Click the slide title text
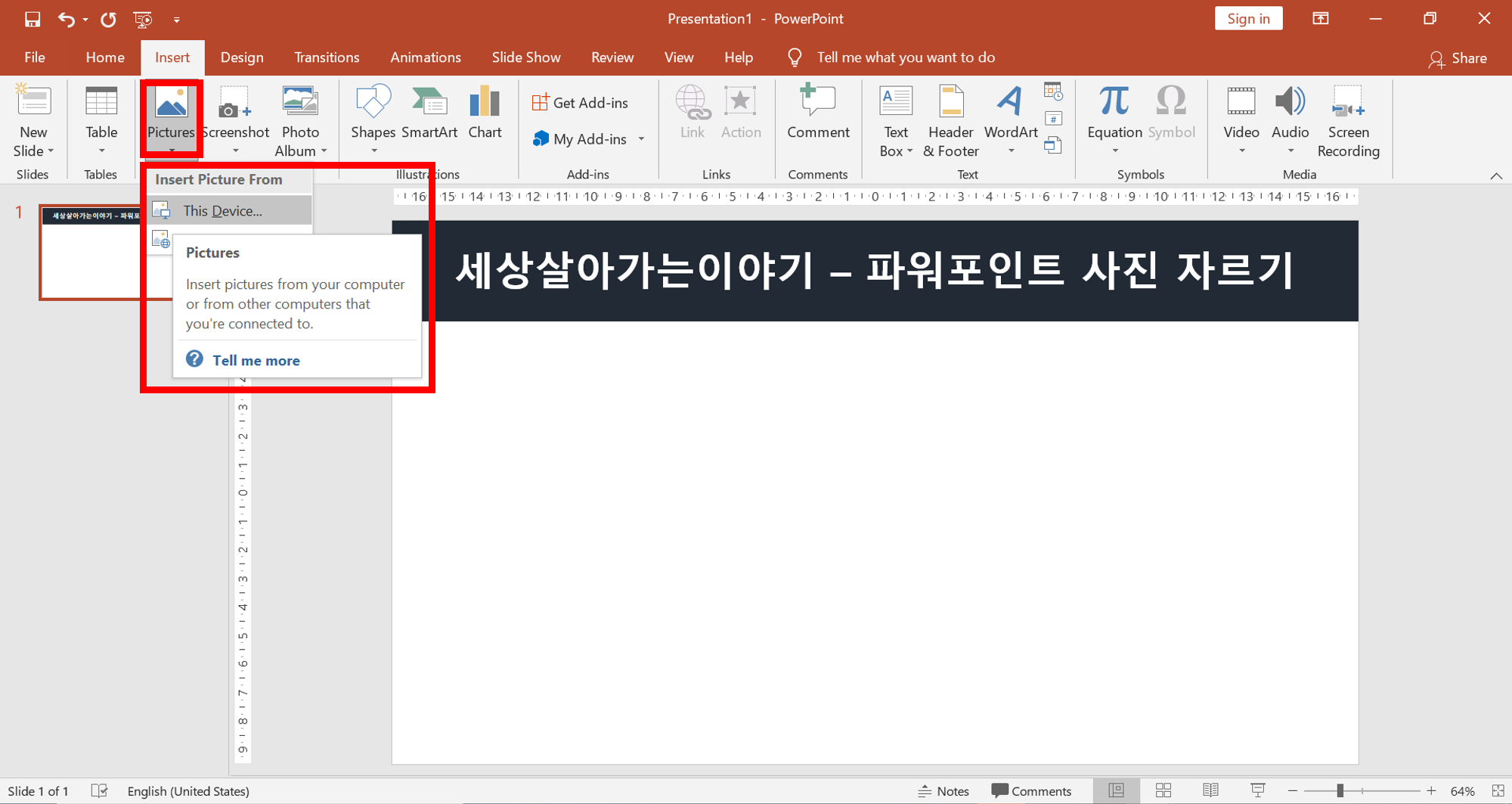1512x804 pixels. click(x=875, y=270)
